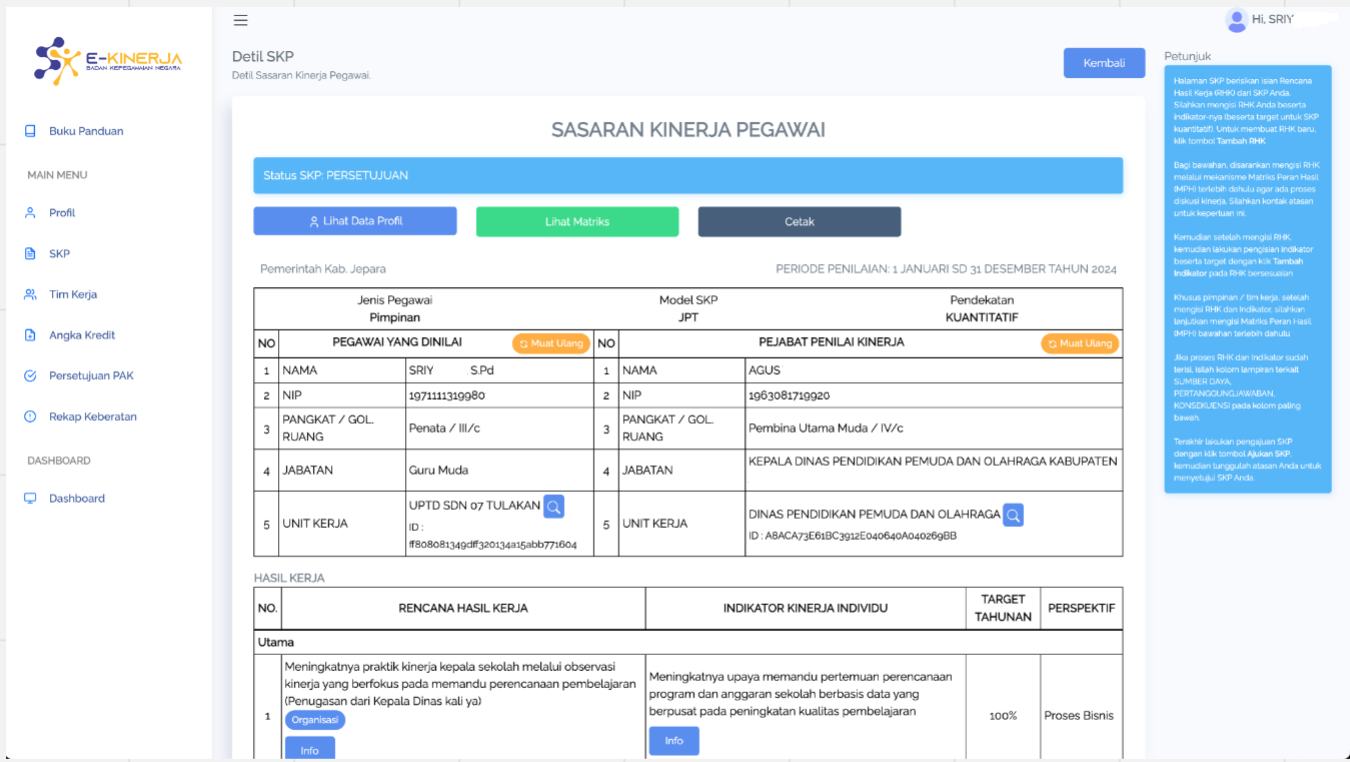Click the E-Kinerja logo

[108, 61]
